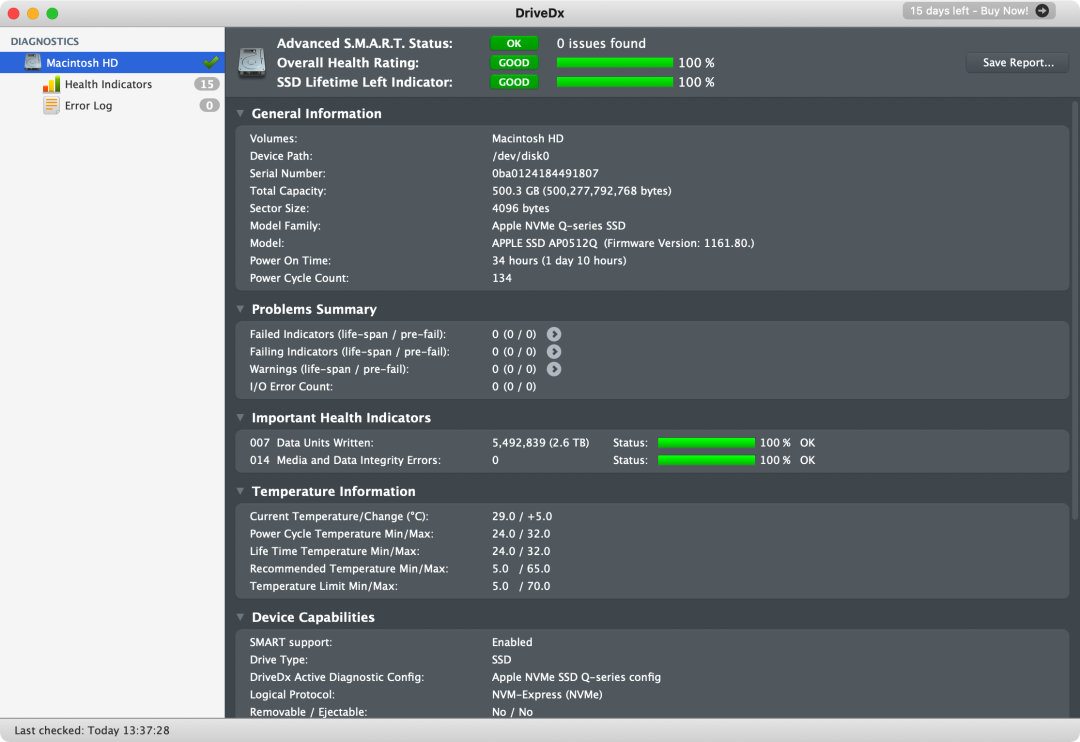The image size is (1080, 742).
Task: Click the Data Units Written status bar
Action: 706,443
